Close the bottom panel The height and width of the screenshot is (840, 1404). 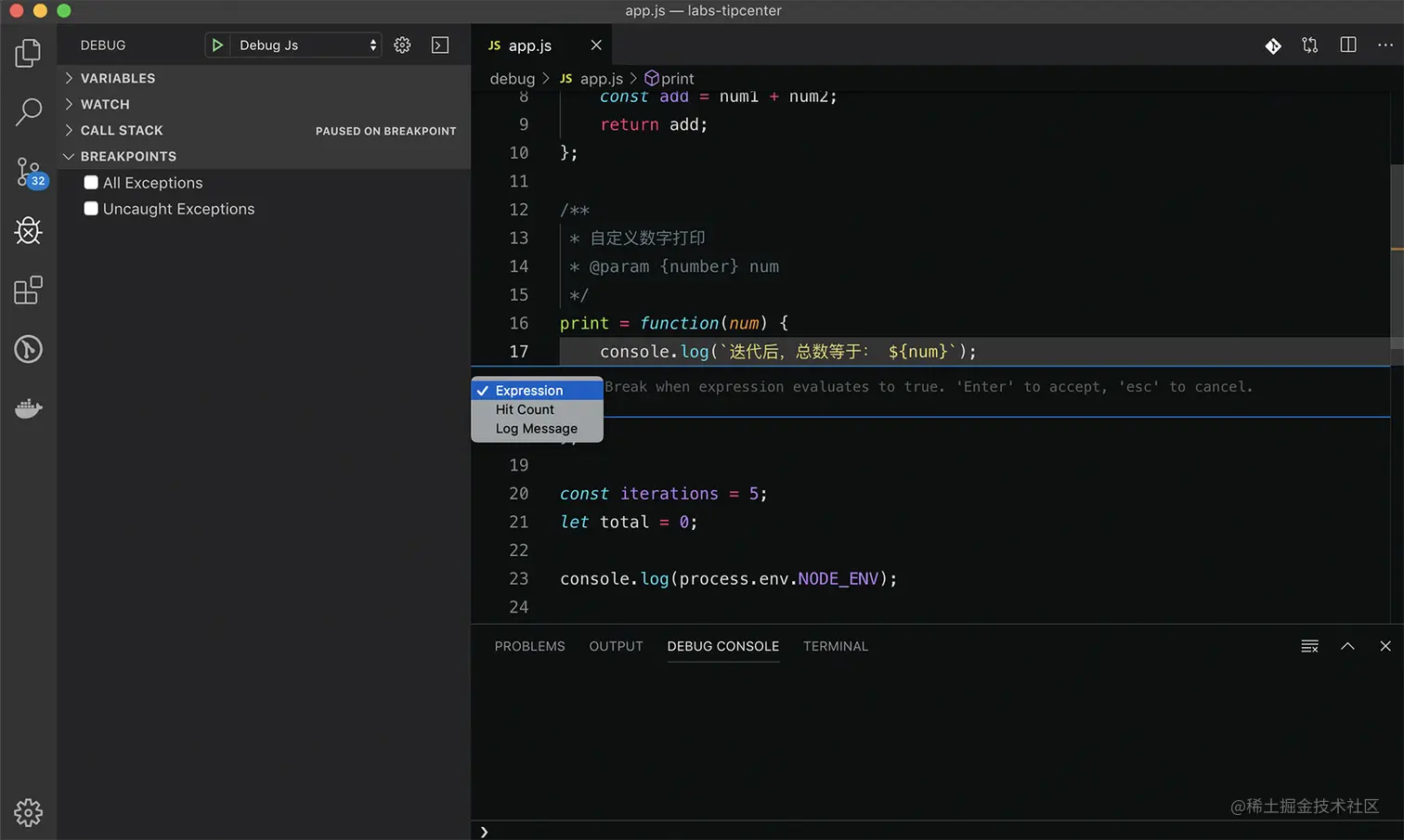[1385, 646]
